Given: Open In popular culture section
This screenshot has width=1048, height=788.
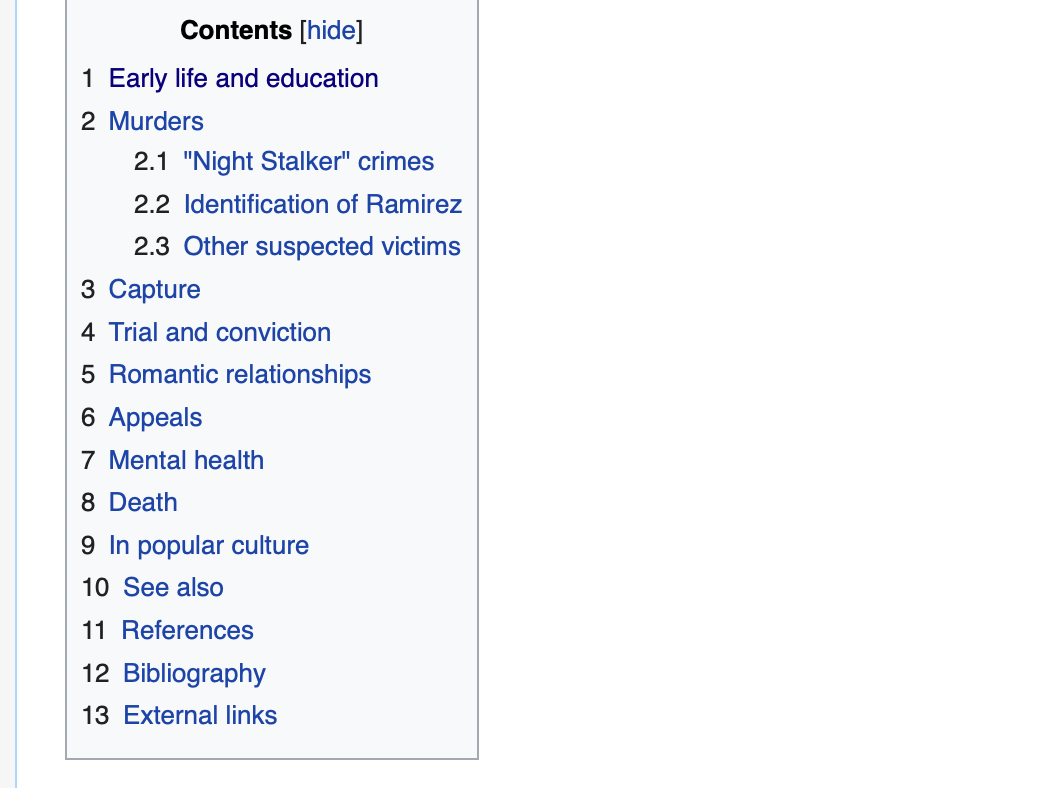Looking at the screenshot, I should 209,546.
